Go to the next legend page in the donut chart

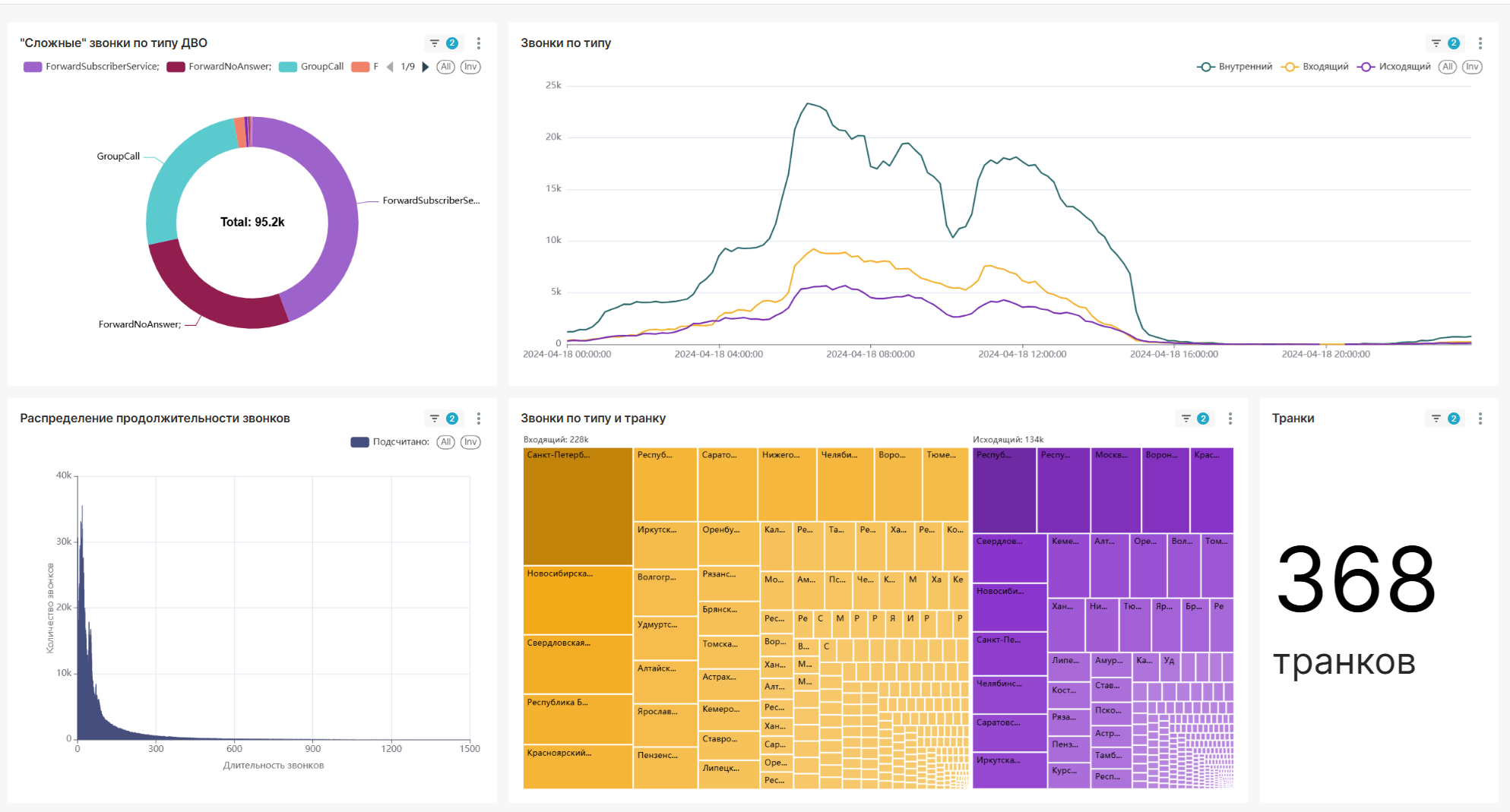pyautogui.click(x=426, y=67)
